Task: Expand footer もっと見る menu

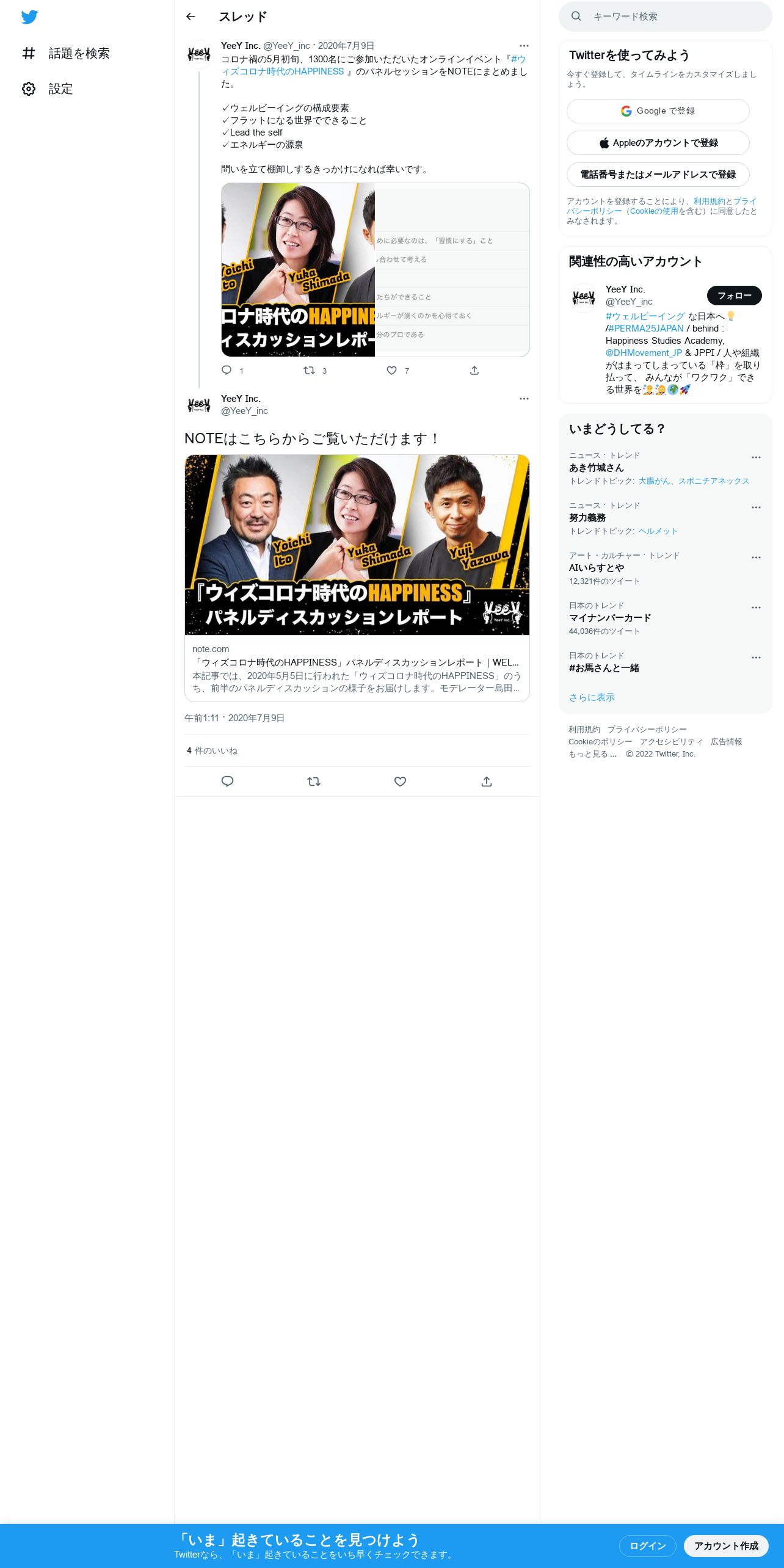Action: 593,754
